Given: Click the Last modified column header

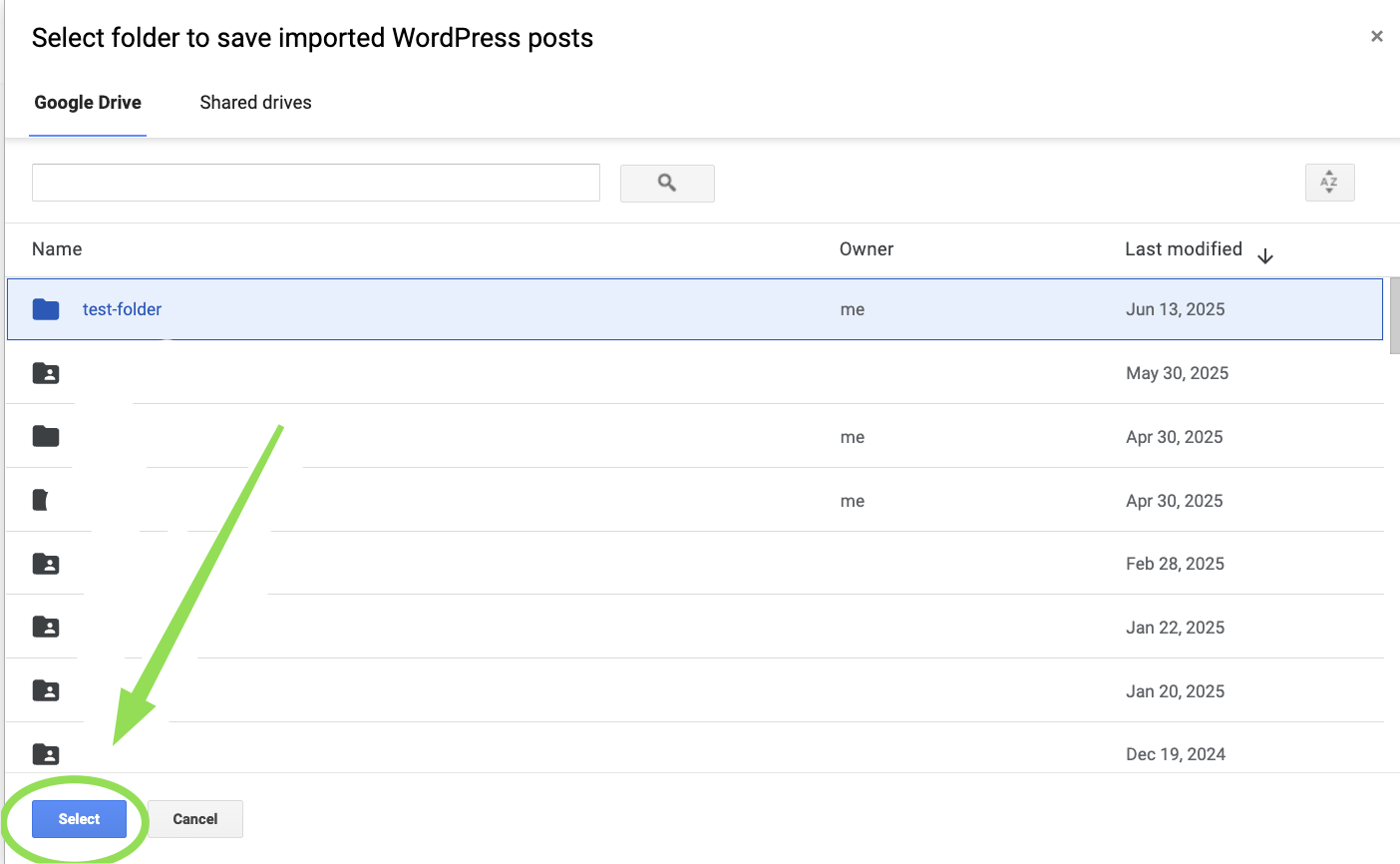Looking at the screenshot, I should tap(1184, 249).
